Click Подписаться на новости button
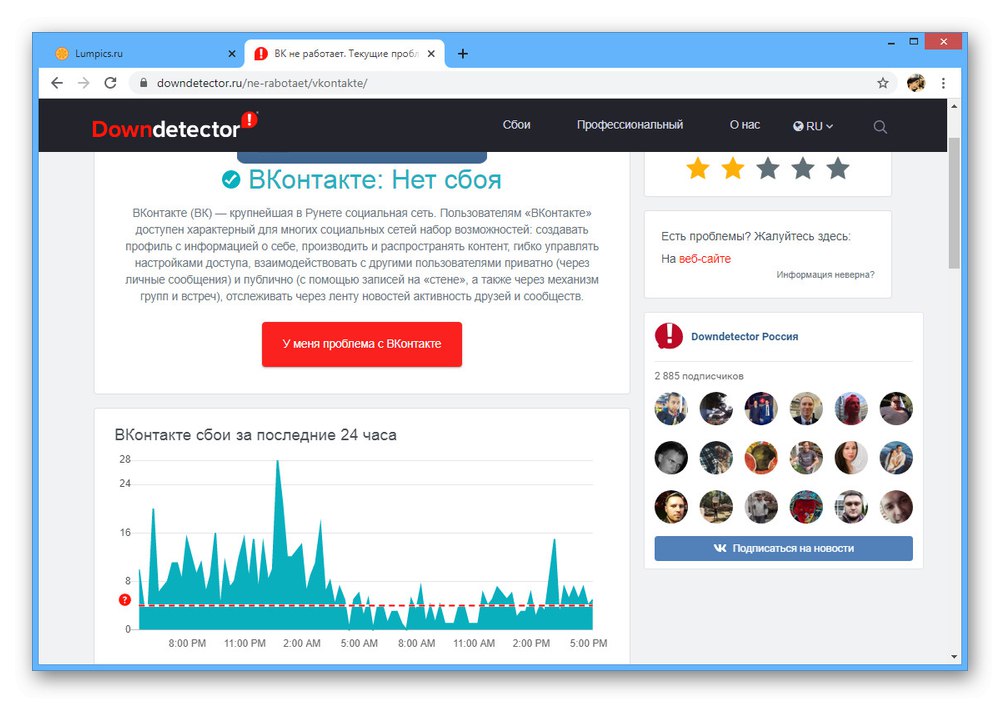 pyautogui.click(x=783, y=548)
